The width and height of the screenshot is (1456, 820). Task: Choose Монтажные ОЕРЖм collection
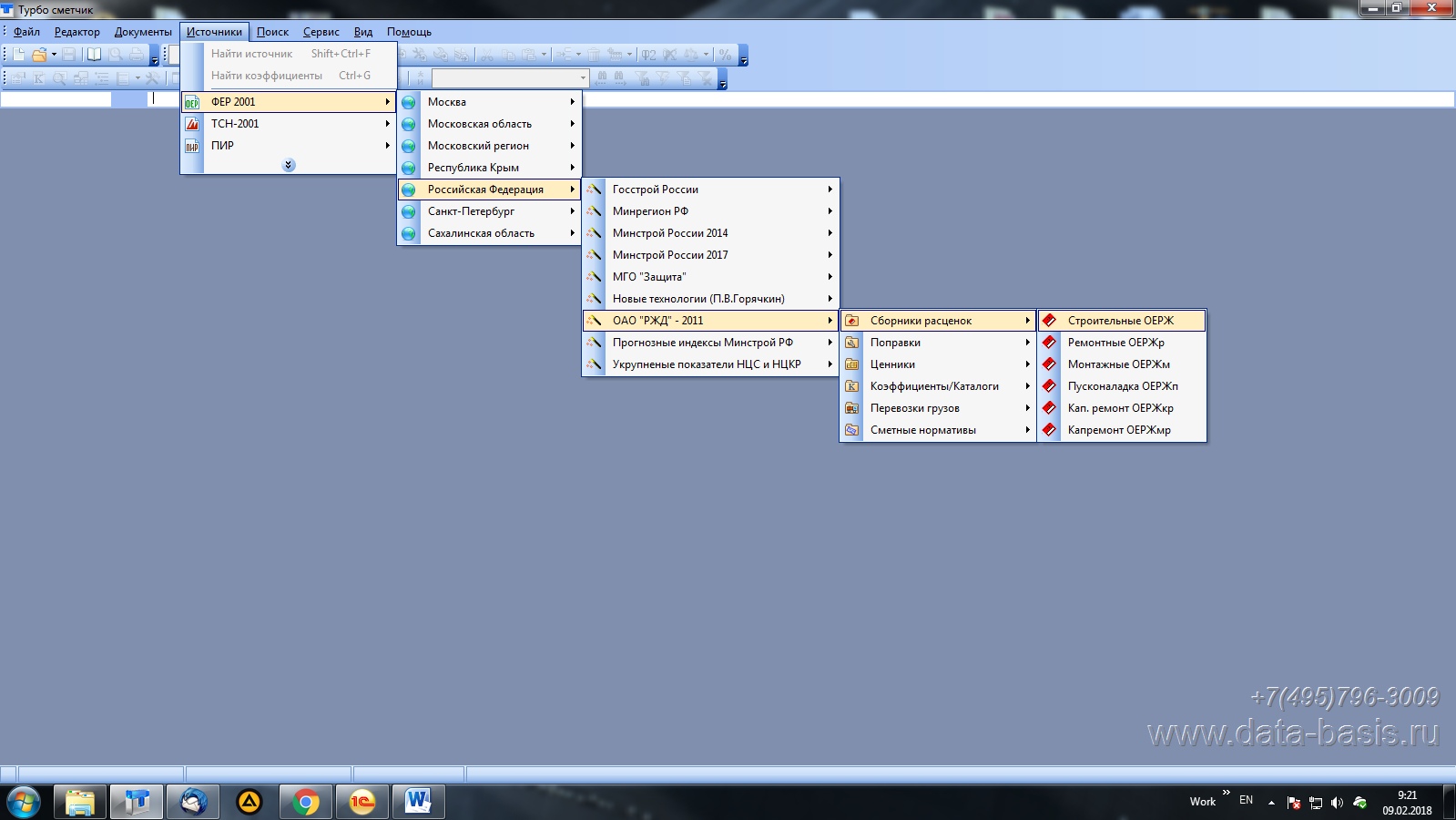tap(1122, 364)
